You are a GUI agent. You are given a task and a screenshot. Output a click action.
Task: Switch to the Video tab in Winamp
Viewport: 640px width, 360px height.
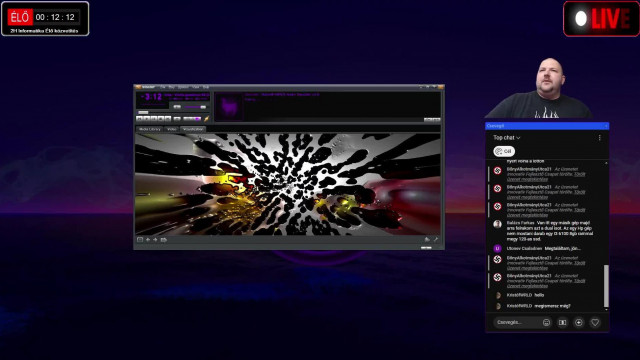point(171,129)
